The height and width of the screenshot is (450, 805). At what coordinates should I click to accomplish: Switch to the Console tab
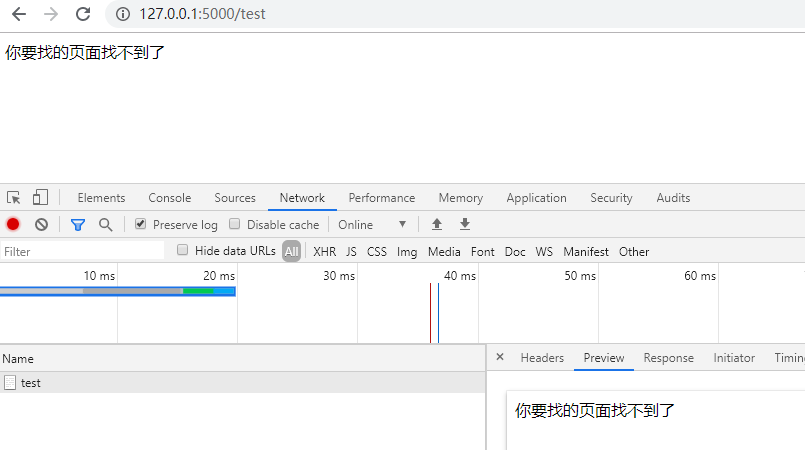coord(169,198)
